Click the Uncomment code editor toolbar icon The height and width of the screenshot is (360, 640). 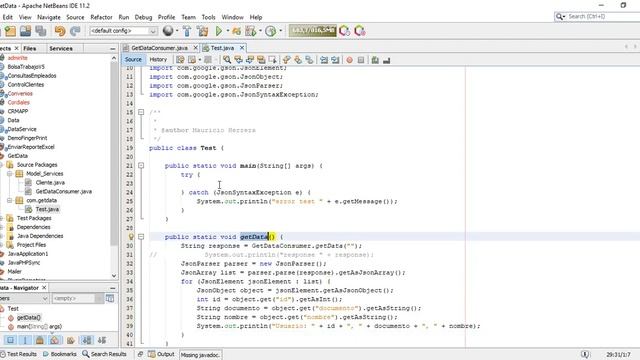387,60
